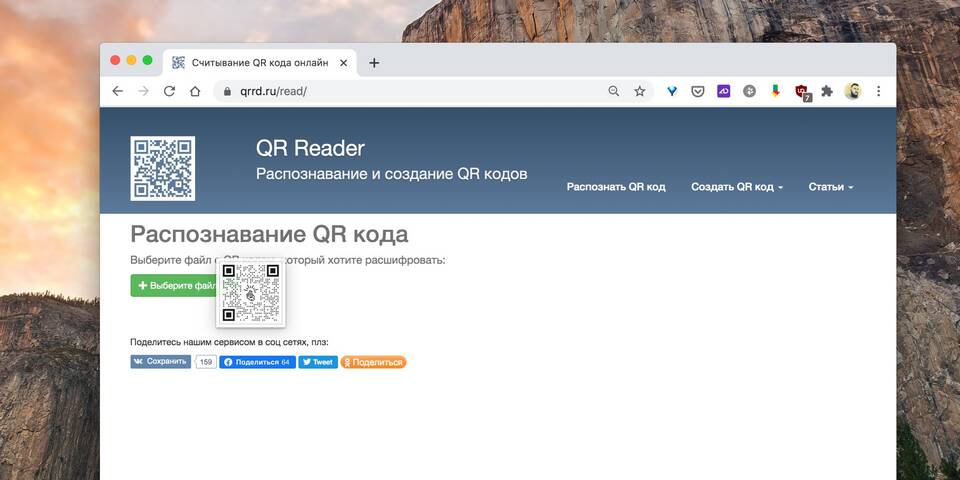Bookmark this page with the star icon

point(640,91)
